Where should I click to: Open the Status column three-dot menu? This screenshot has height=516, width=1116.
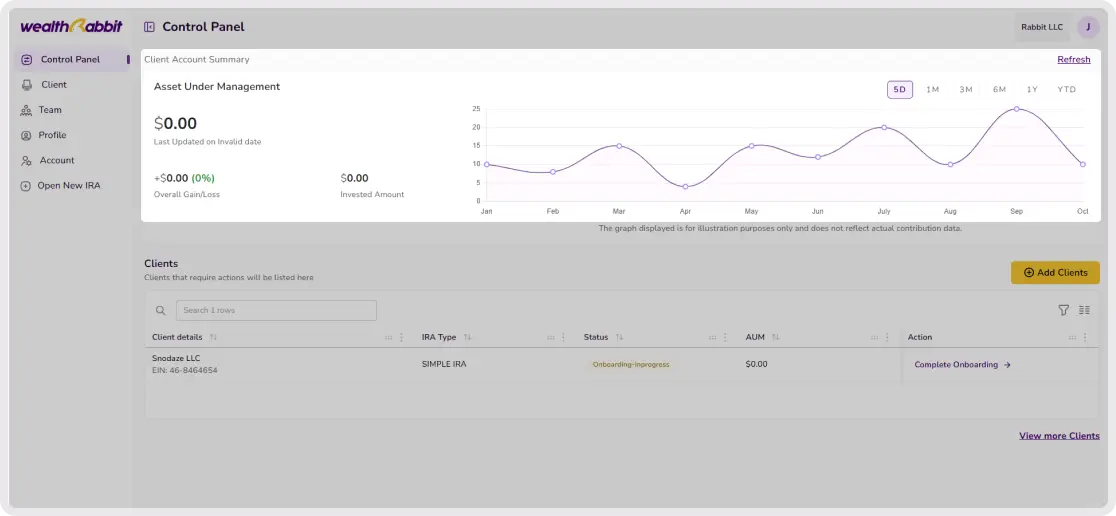[726, 337]
